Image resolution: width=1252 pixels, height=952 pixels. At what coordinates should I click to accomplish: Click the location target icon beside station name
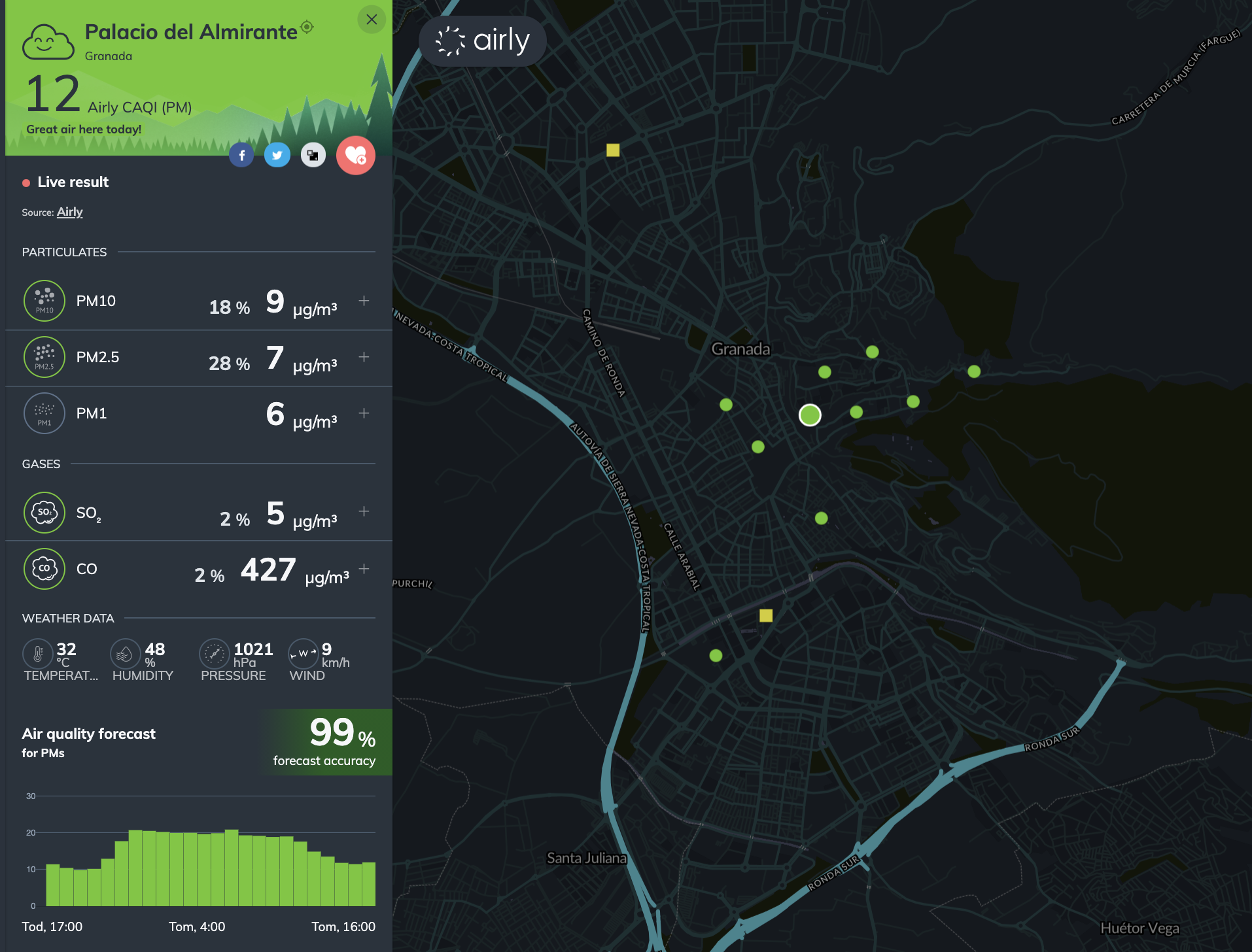[307, 27]
